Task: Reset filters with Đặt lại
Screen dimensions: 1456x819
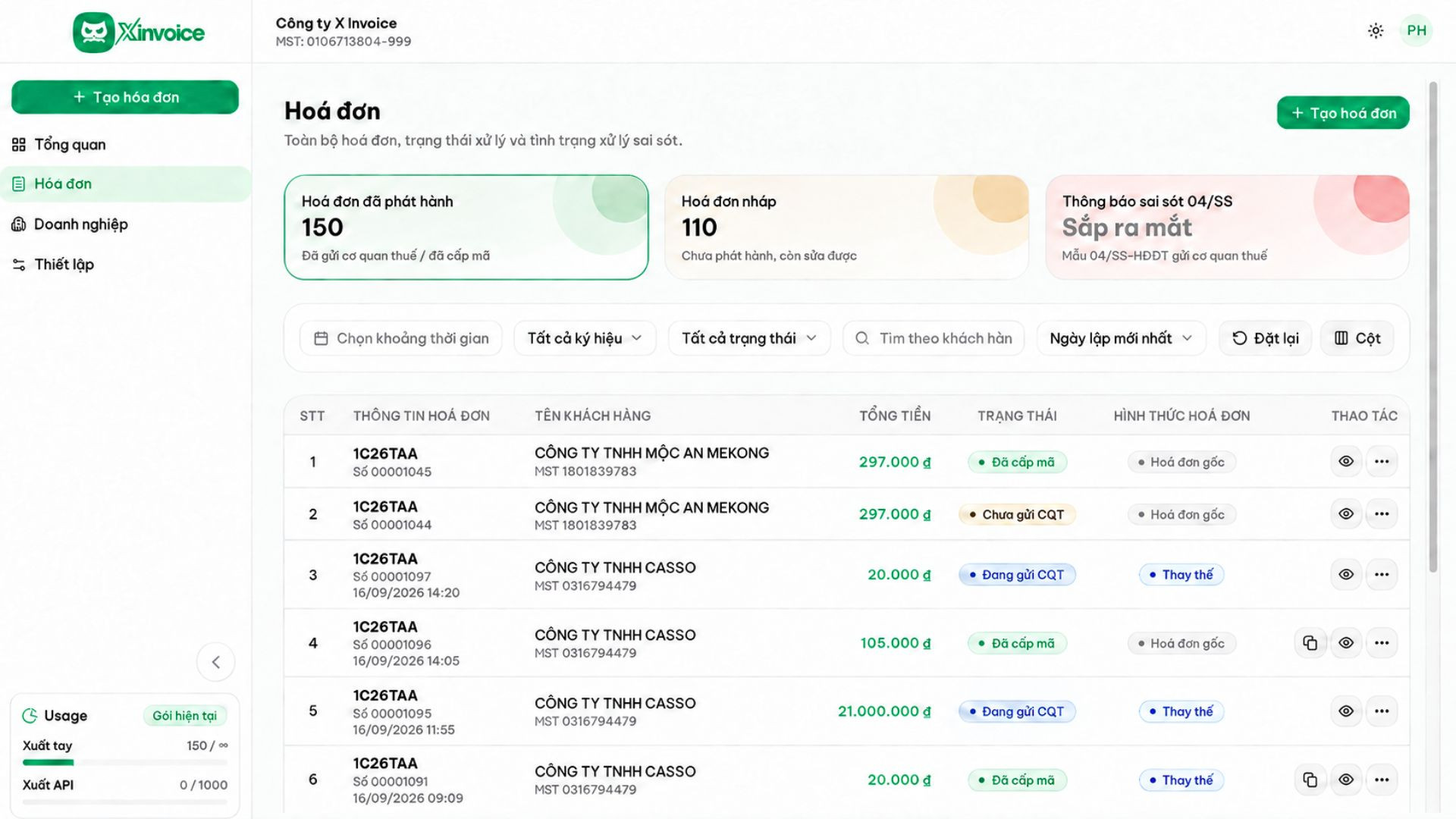Action: (x=1266, y=338)
